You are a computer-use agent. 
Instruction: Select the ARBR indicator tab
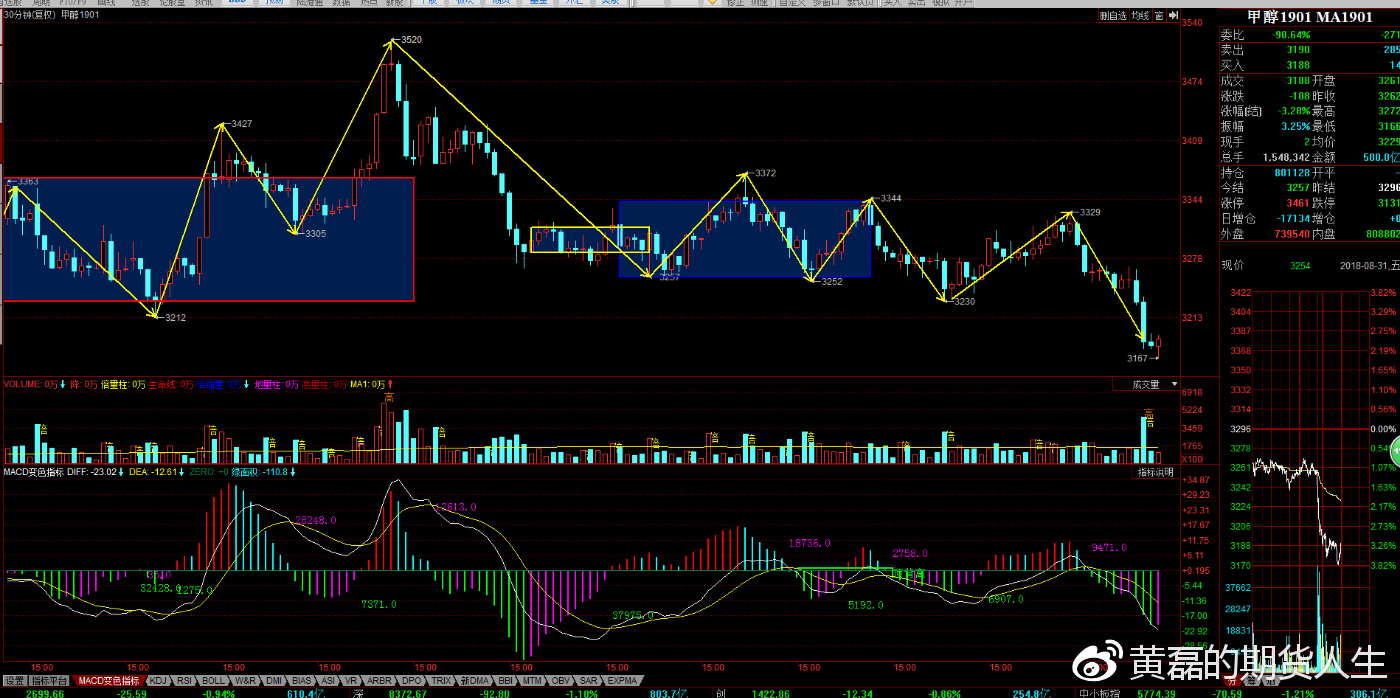(380, 680)
